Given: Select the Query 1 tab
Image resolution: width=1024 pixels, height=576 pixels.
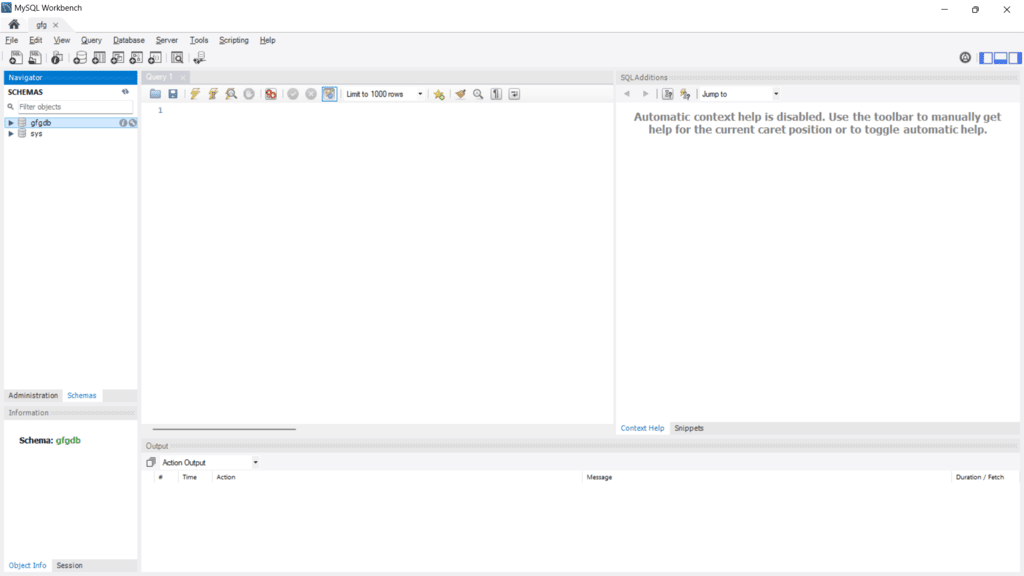Looking at the screenshot, I should 159,77.
